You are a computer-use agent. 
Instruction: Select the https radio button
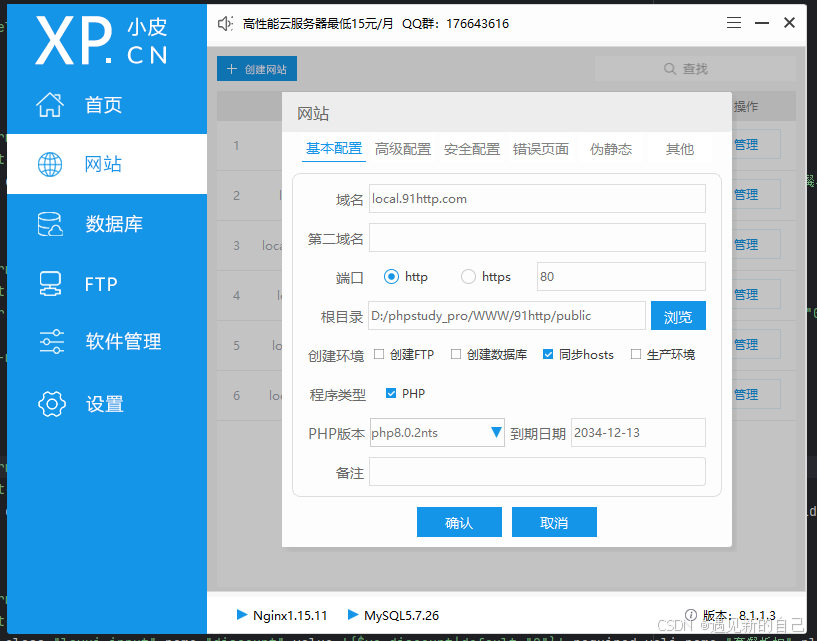466,277
